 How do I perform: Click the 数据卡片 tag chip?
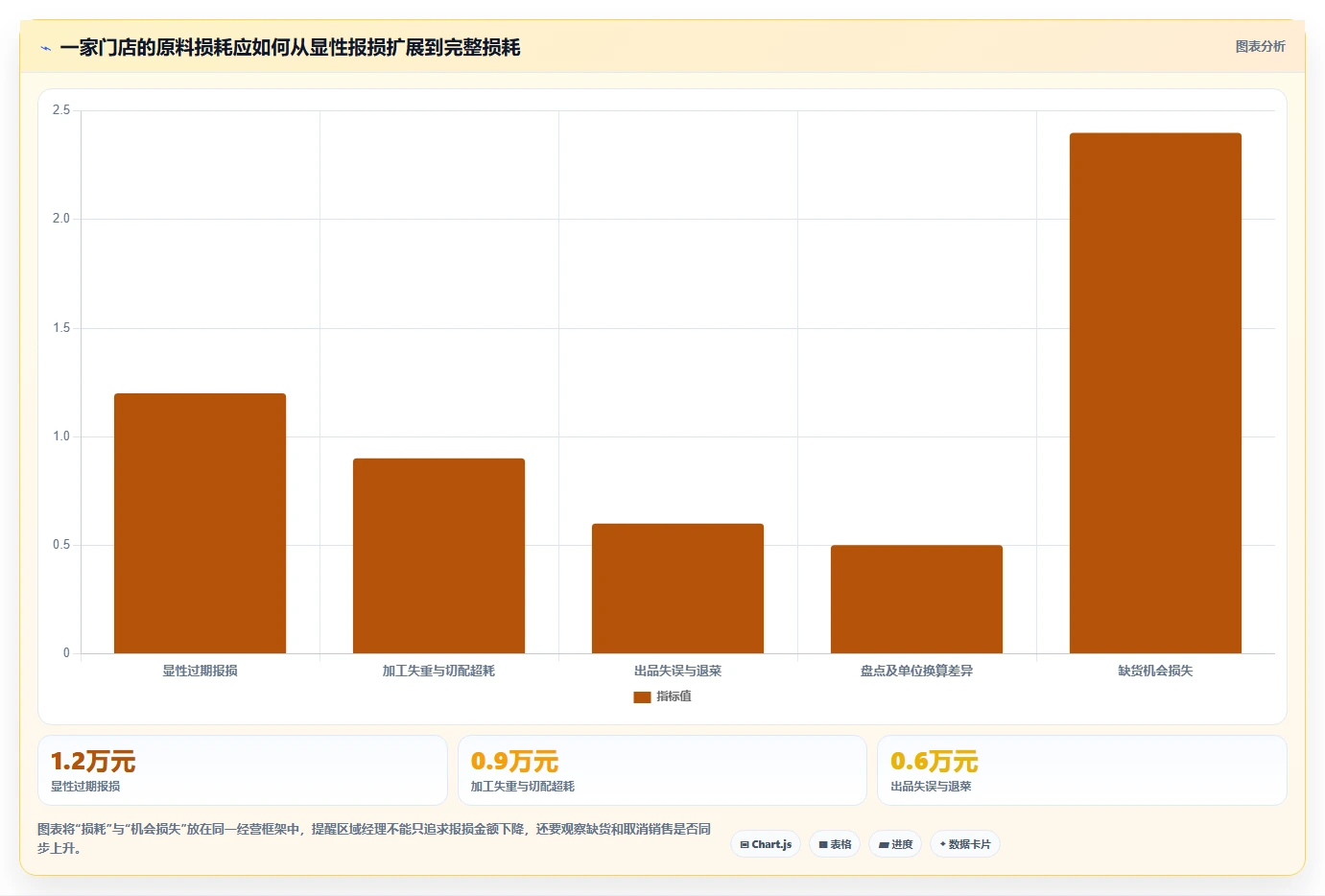965,844
